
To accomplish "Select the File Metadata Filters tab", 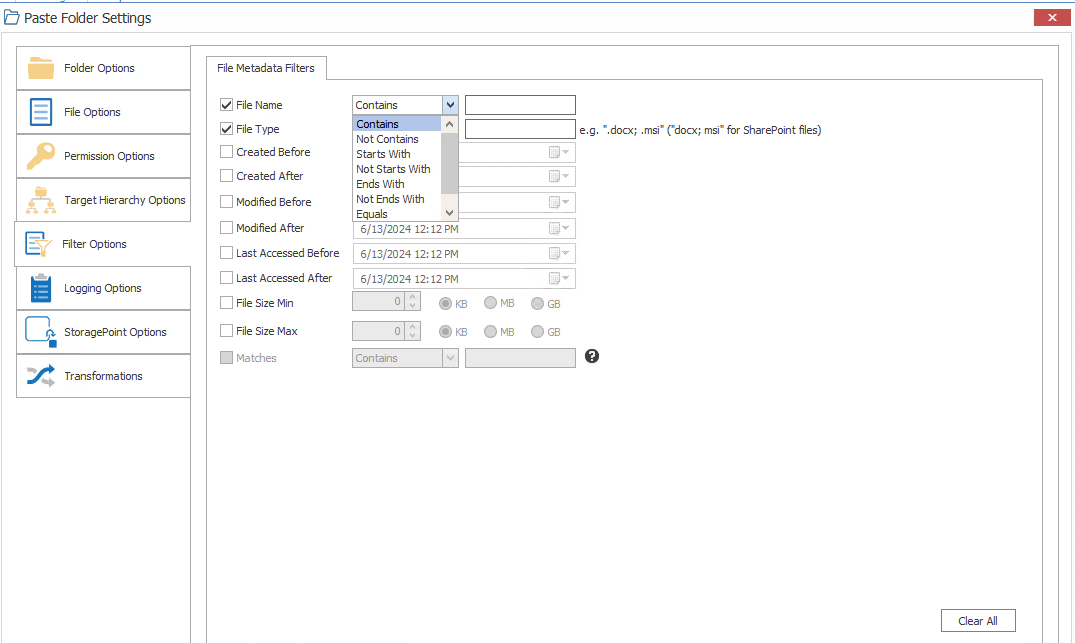I will 266,68.
